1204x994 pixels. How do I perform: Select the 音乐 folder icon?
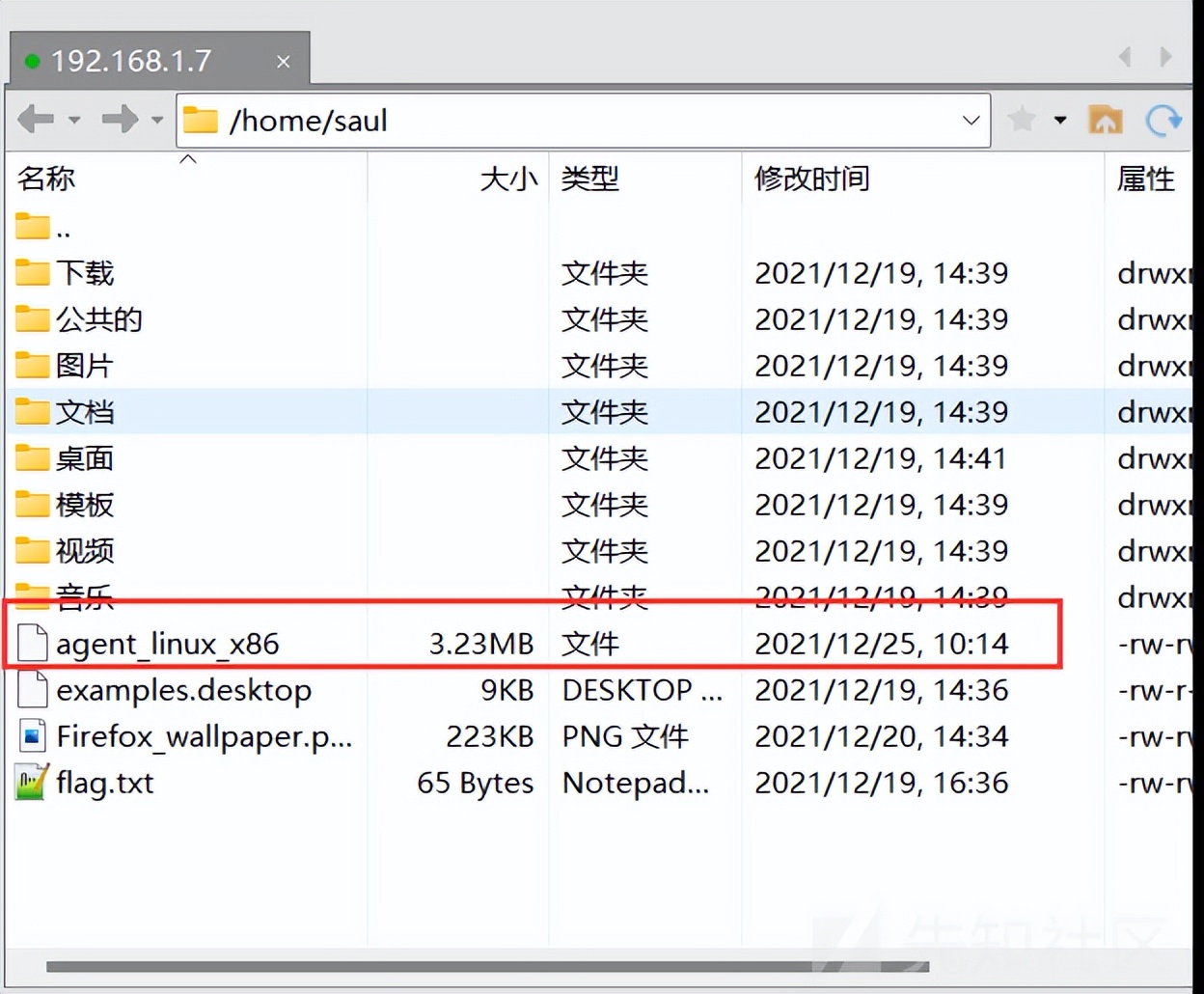click(32, 597)
